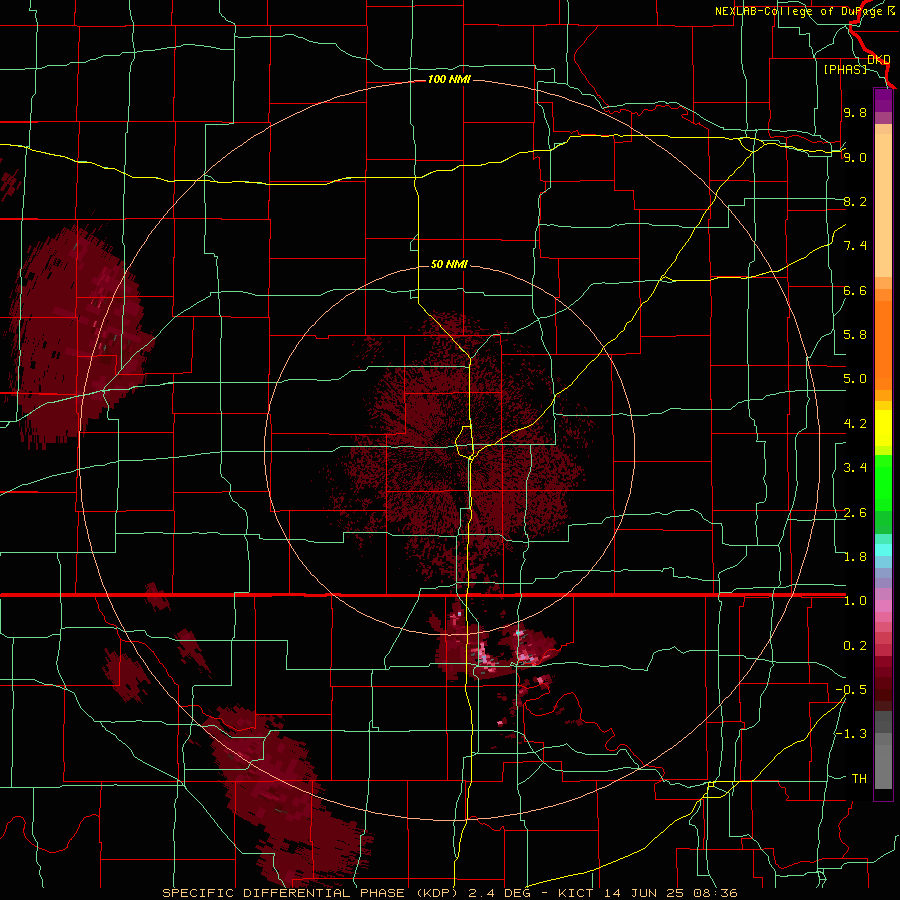Click the cyan segment of the color bar
Screen dimensions: 900x900
pyautogui.click(x=883, y=550)
